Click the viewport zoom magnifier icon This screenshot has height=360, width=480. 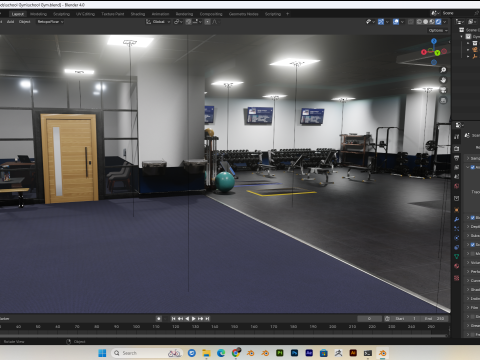click(x=443, y=70)
